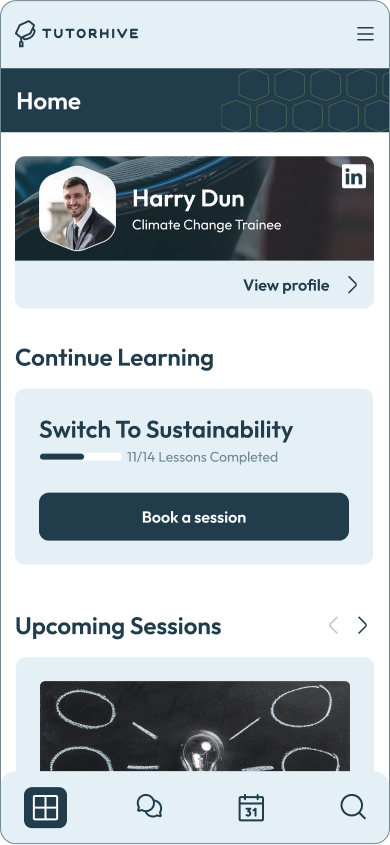
Task: Click the Upcoming Sessions heading
Action: click(118, 626)
